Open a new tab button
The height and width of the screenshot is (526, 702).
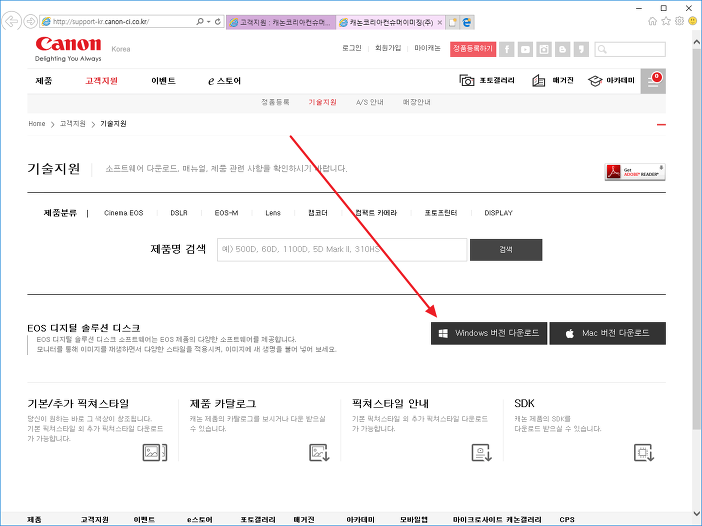coord(452,22)
